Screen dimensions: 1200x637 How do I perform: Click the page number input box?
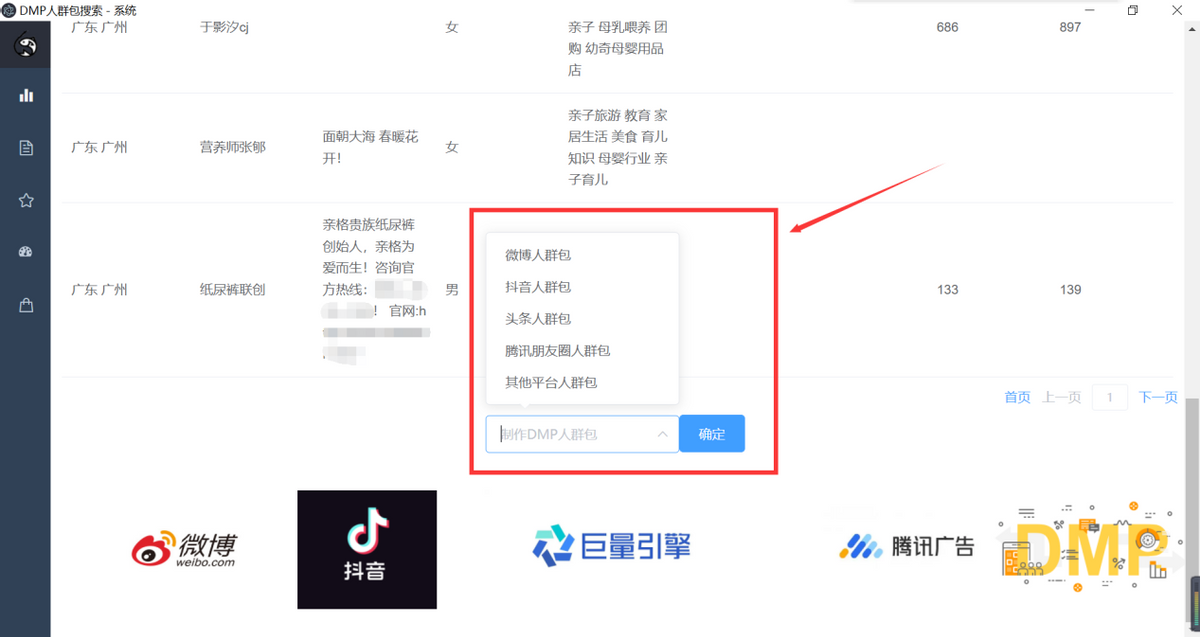(1110, 397)
